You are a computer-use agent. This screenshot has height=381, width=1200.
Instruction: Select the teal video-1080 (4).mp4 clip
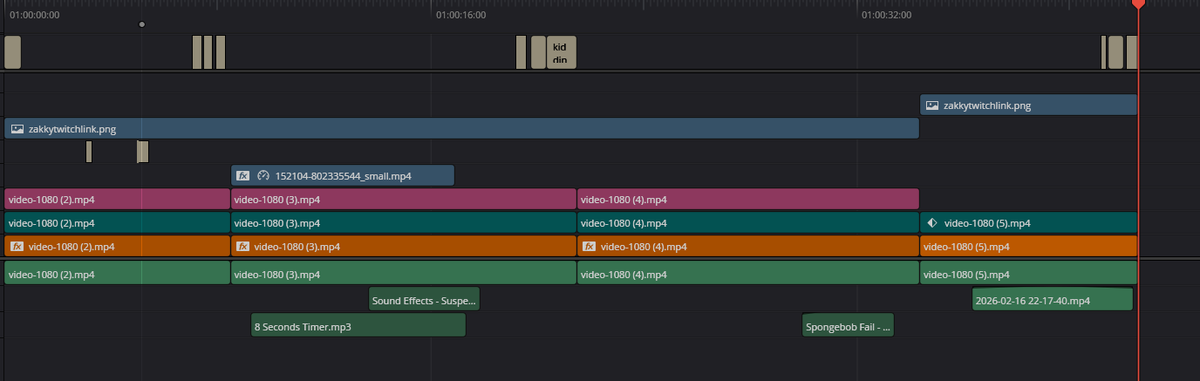click(x=748, y=223)
